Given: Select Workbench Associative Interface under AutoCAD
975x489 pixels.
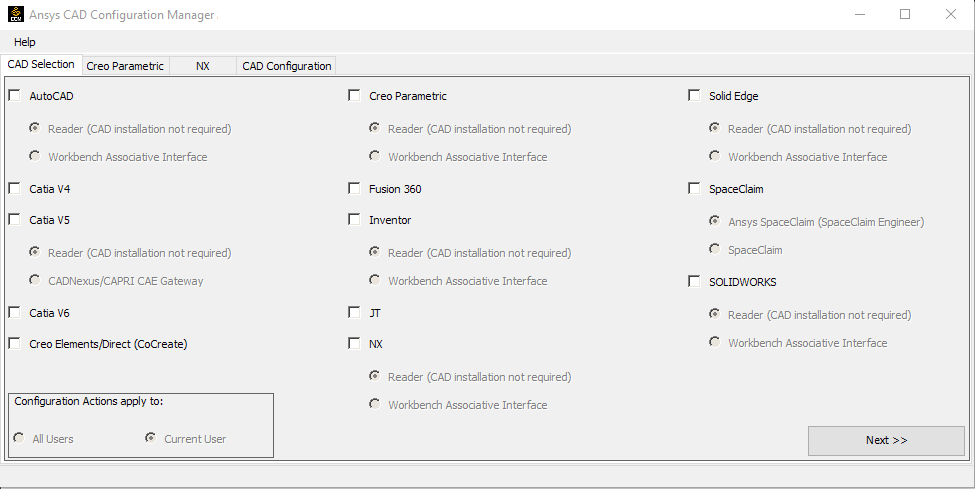Looking at the screenshot, I should (x=36, y=156).
